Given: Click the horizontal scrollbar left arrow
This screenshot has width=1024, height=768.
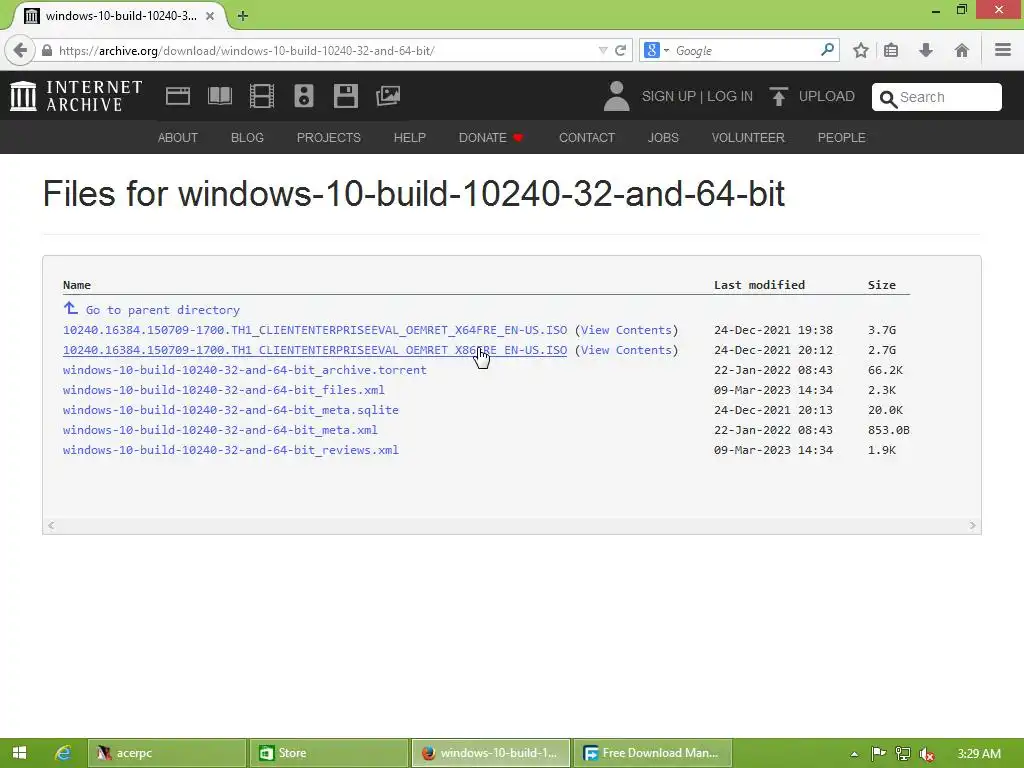Looking at the screenshot, I should (51, 526).
